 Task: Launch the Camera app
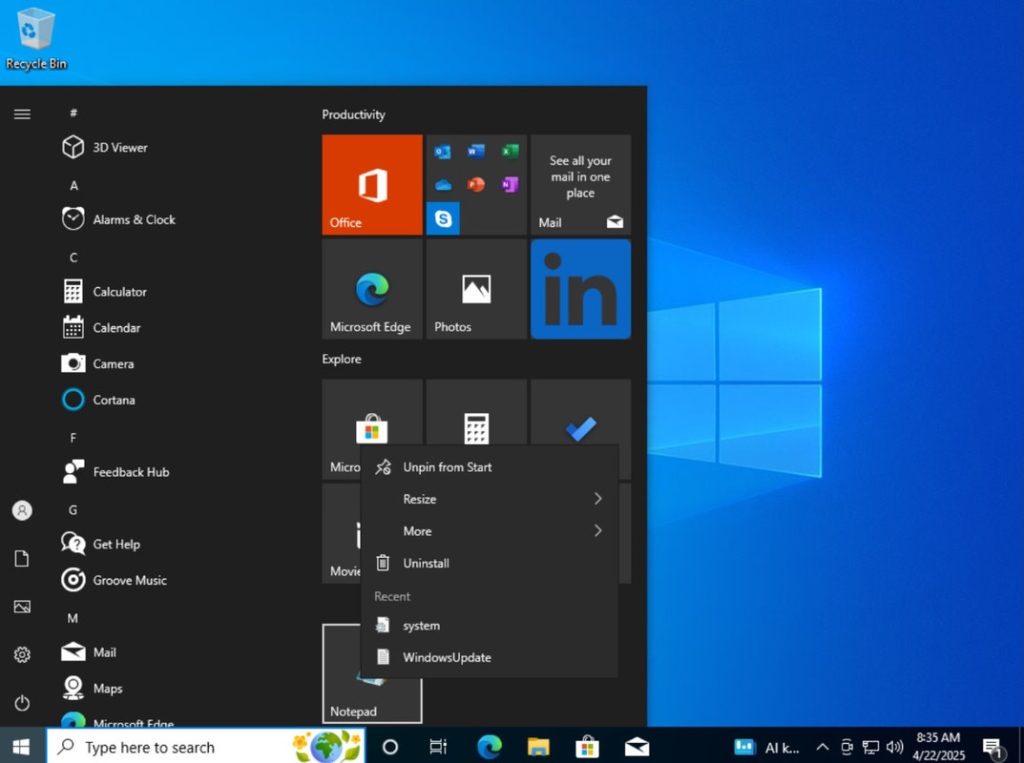(113, 364)
